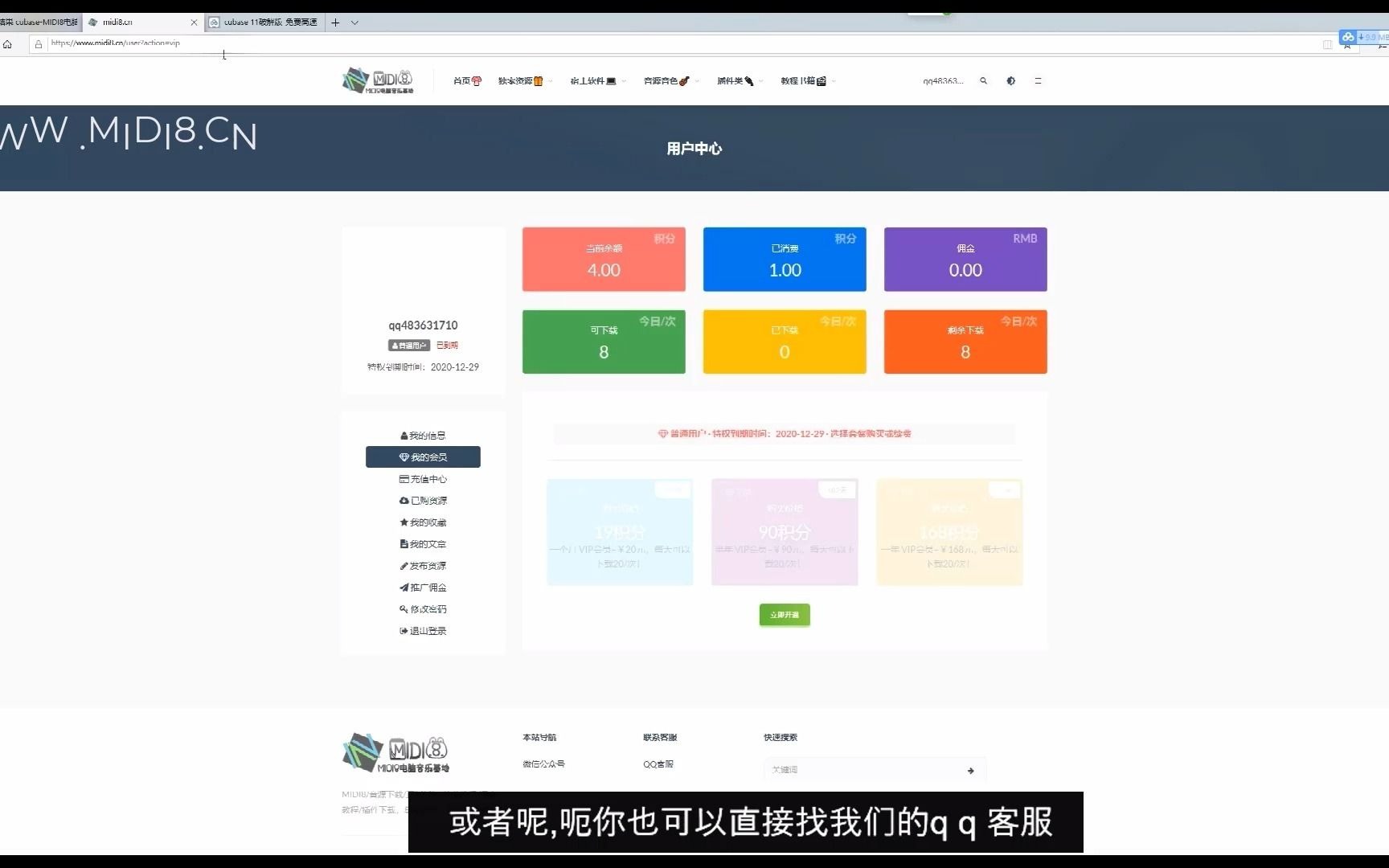Click the blue 已消费 1.00 card
The height and width of the screenshot is (868, 1389).
point(785,260)
